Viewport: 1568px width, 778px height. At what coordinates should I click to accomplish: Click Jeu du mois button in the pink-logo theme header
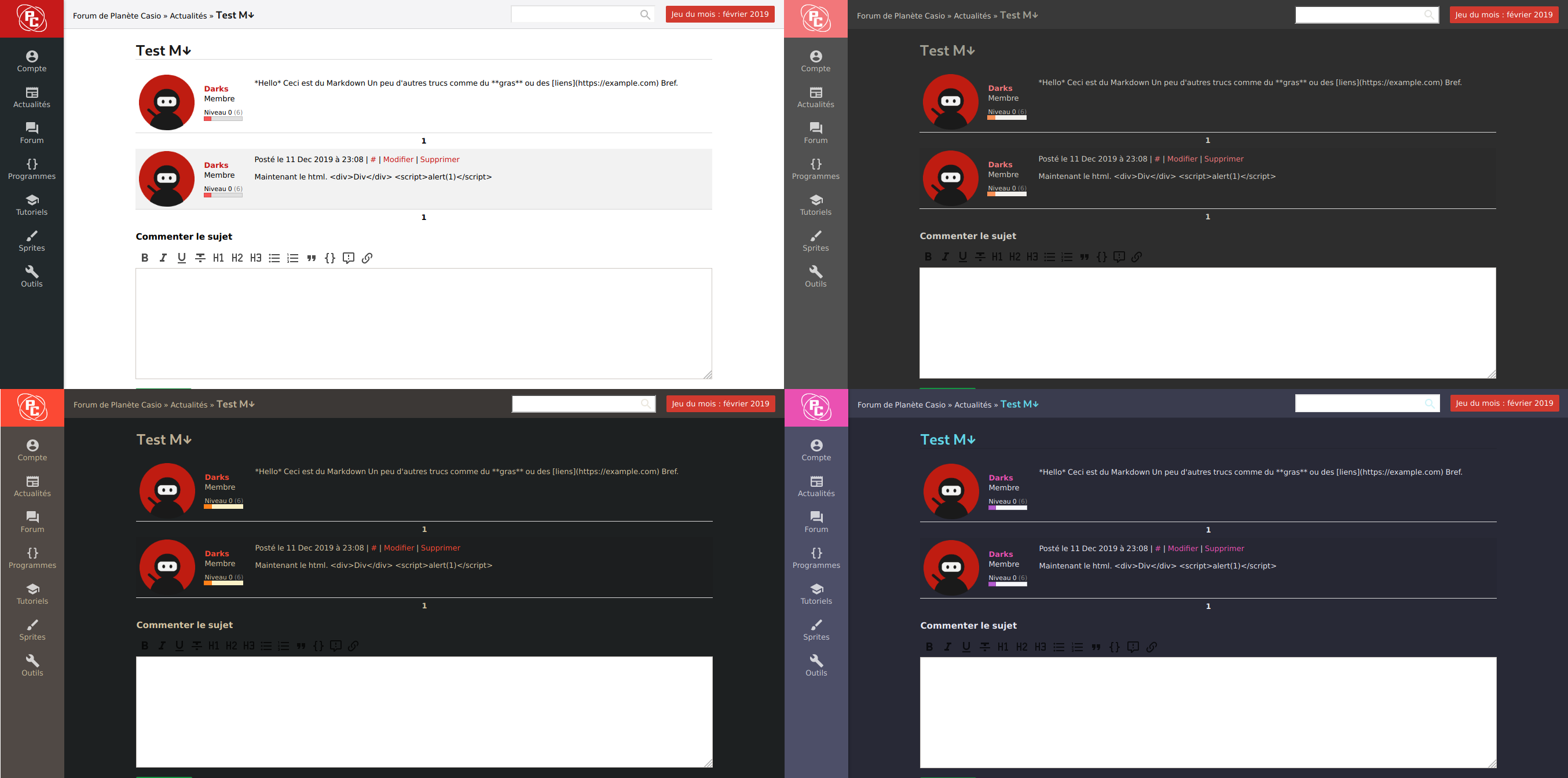point(1505,403)
